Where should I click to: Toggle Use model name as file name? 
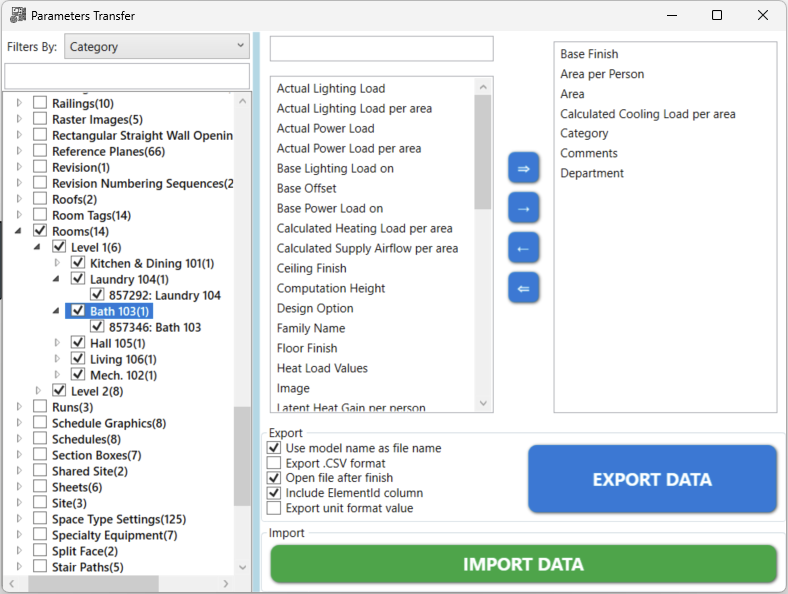pos(274,447)
